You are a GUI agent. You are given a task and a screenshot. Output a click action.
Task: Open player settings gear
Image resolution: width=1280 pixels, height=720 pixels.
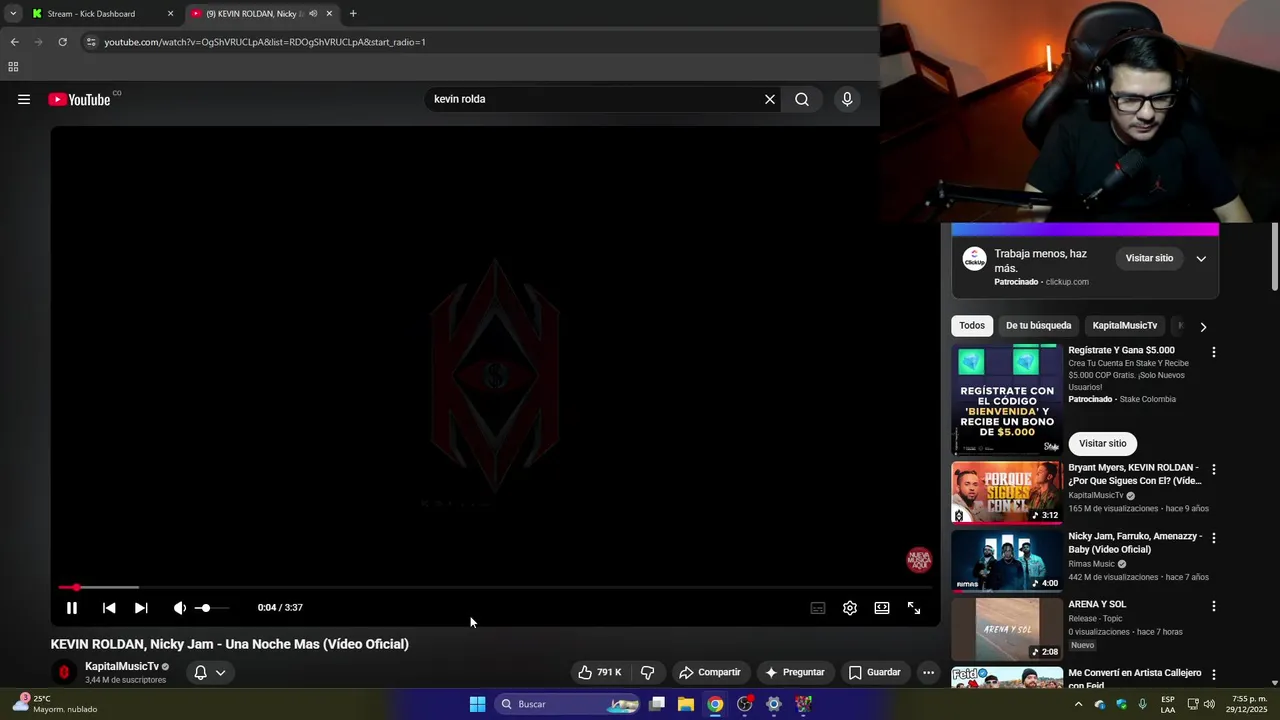click(850, 608)
